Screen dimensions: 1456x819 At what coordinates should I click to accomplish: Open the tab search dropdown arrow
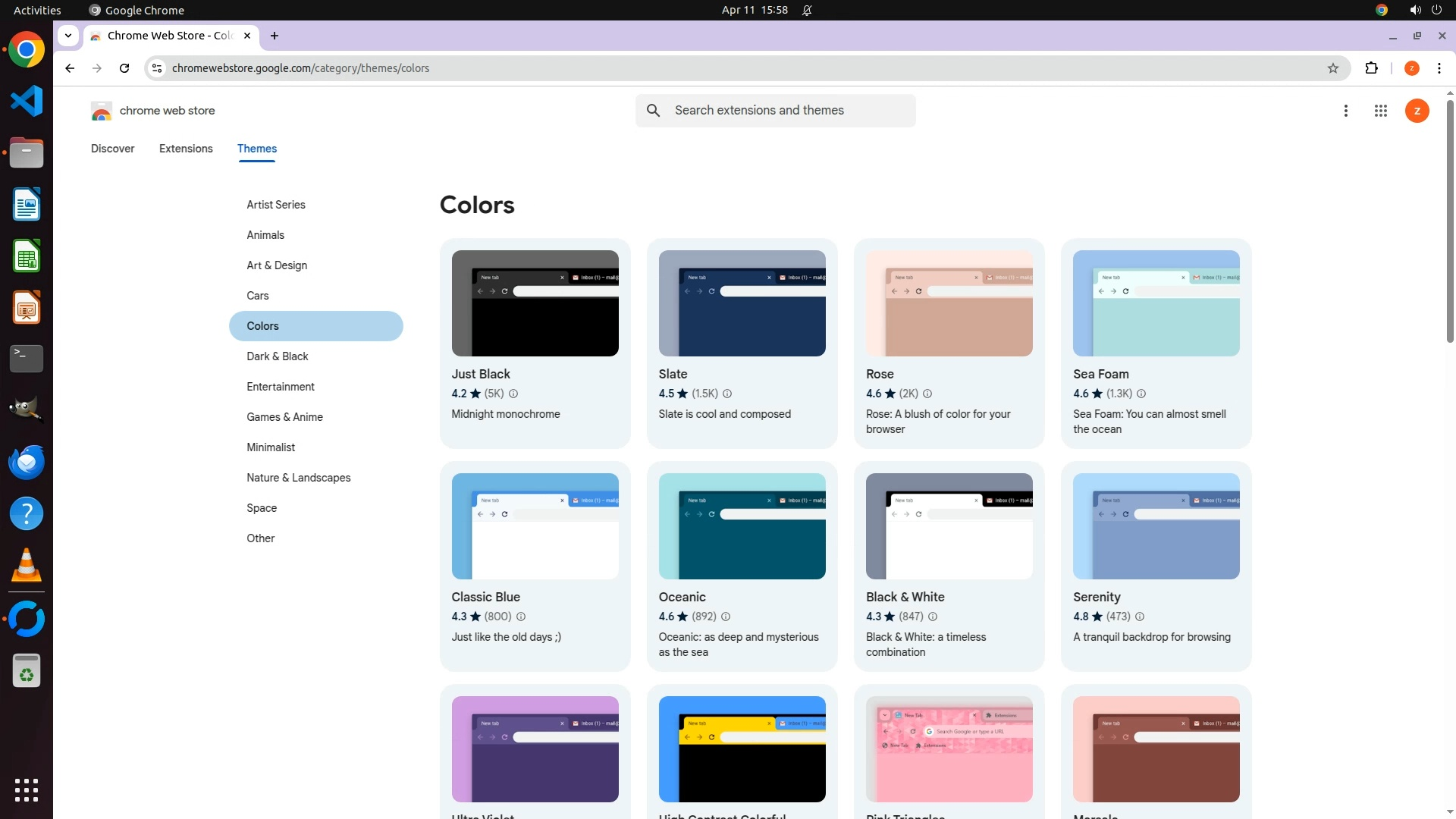click(68, 35)
